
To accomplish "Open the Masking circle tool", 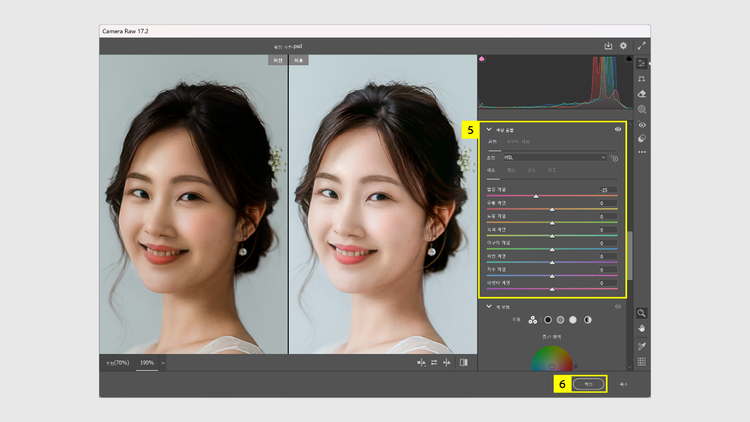I will (x=641, y=109).
